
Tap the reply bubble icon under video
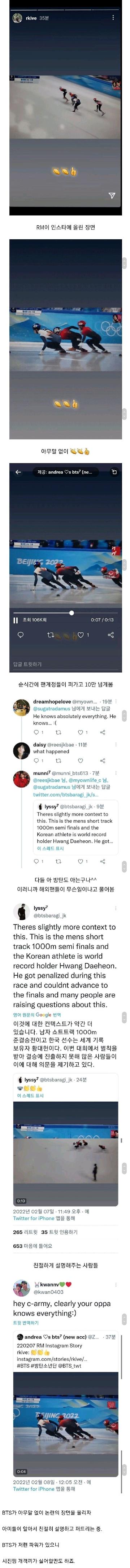click(x=20, y=635)
